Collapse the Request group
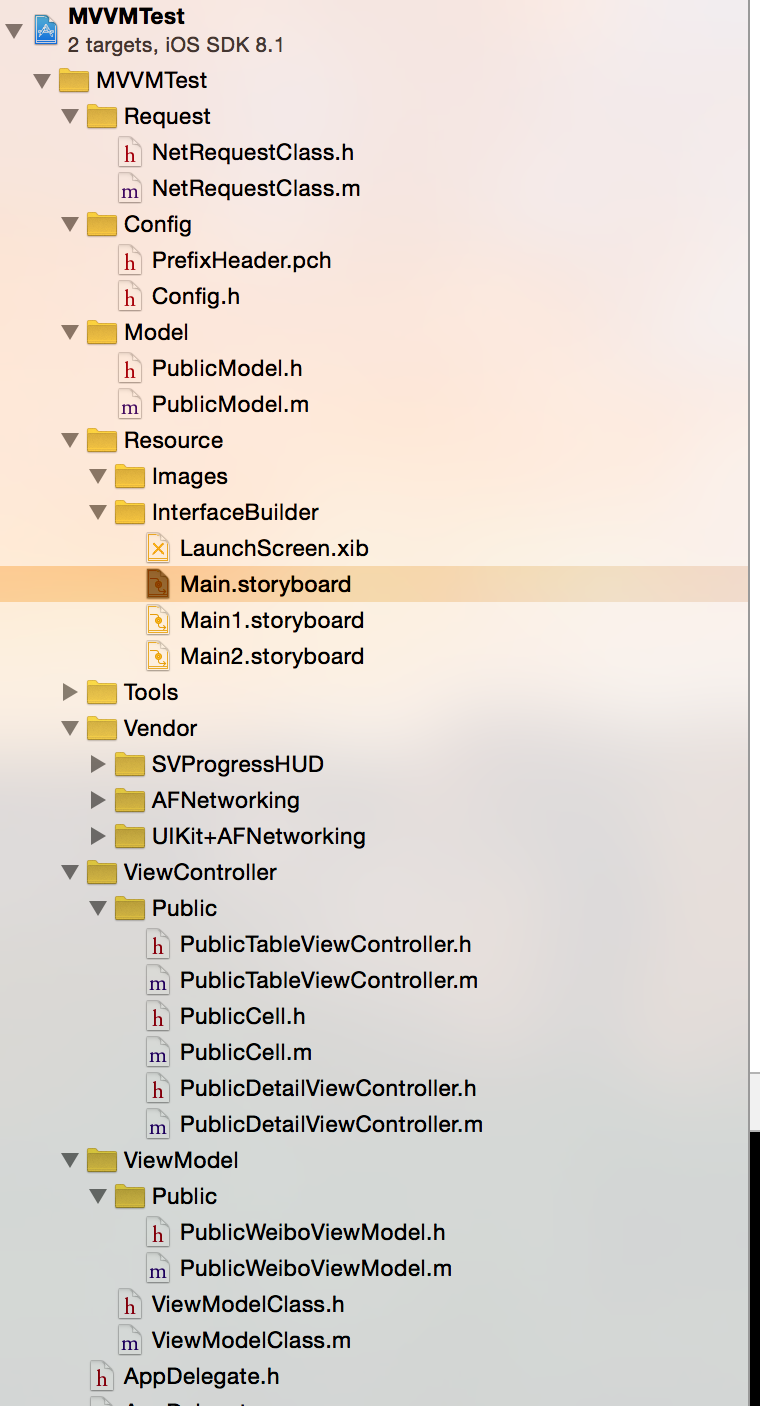The width and height of the screenshot is (760, 1406). (70, 116)
